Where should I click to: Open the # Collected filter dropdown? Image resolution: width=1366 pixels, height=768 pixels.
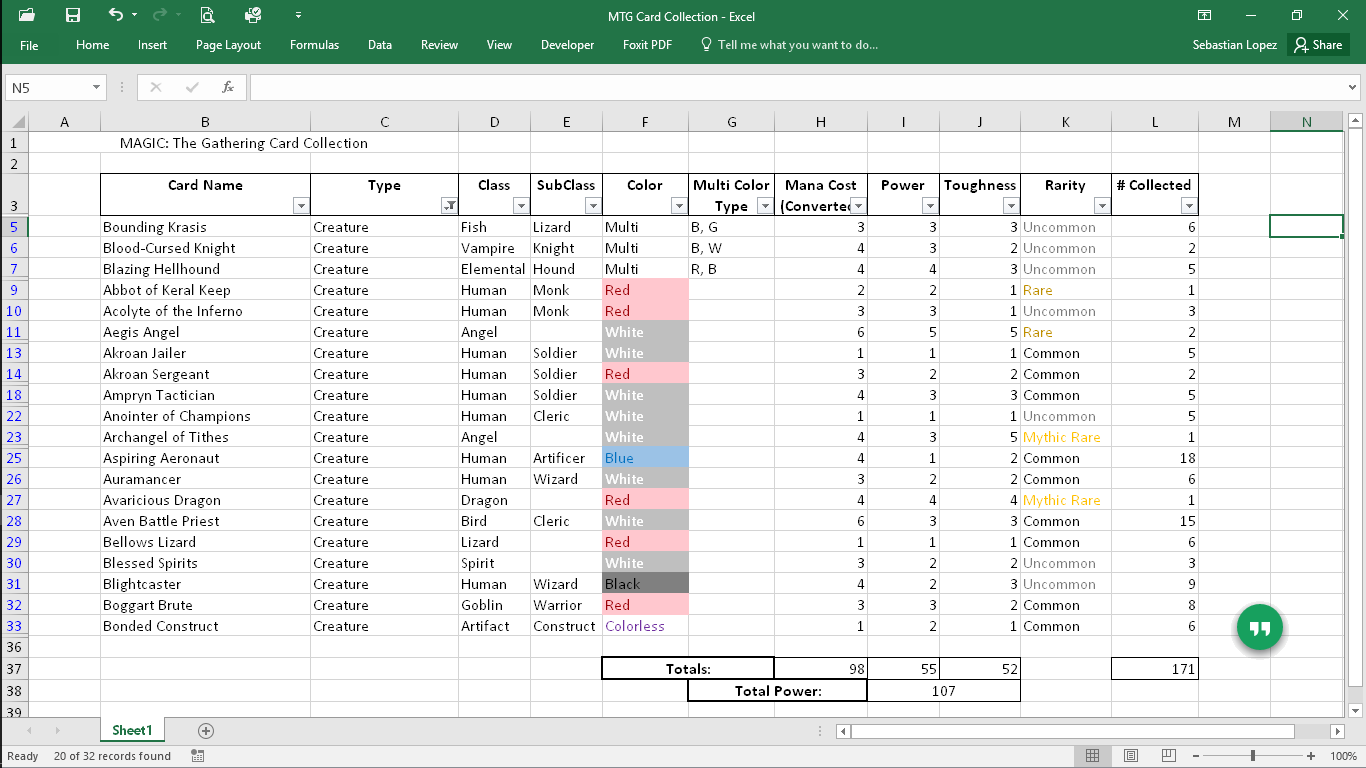(1188, 206)
